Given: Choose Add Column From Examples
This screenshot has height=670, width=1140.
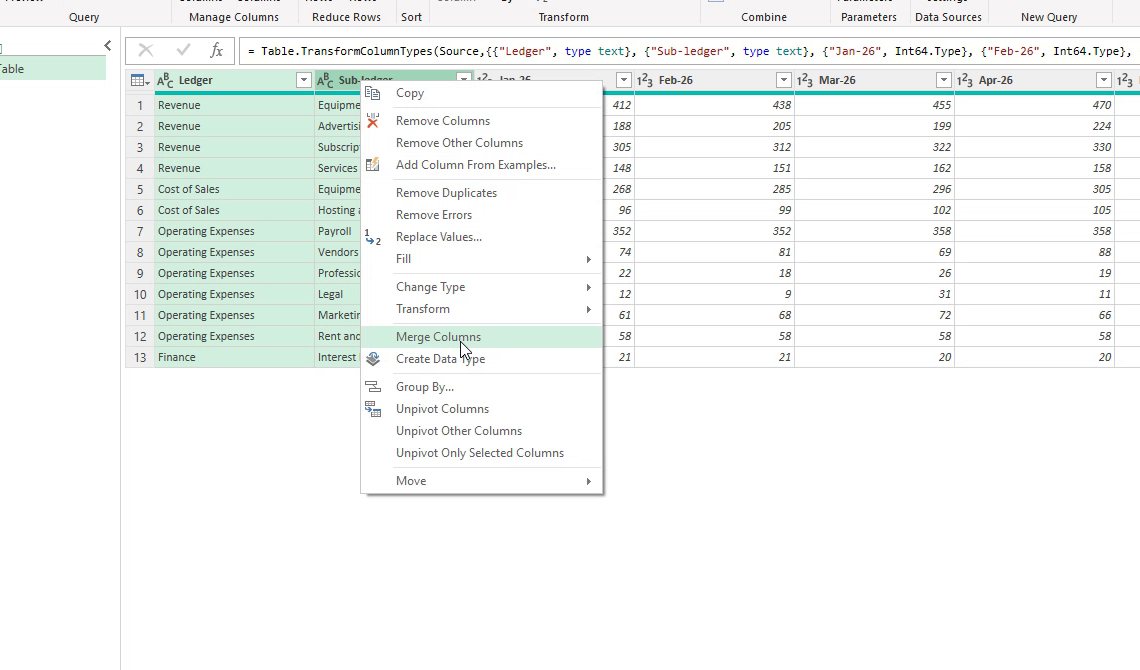Looking at the screenshot, I should pos(481,165).
